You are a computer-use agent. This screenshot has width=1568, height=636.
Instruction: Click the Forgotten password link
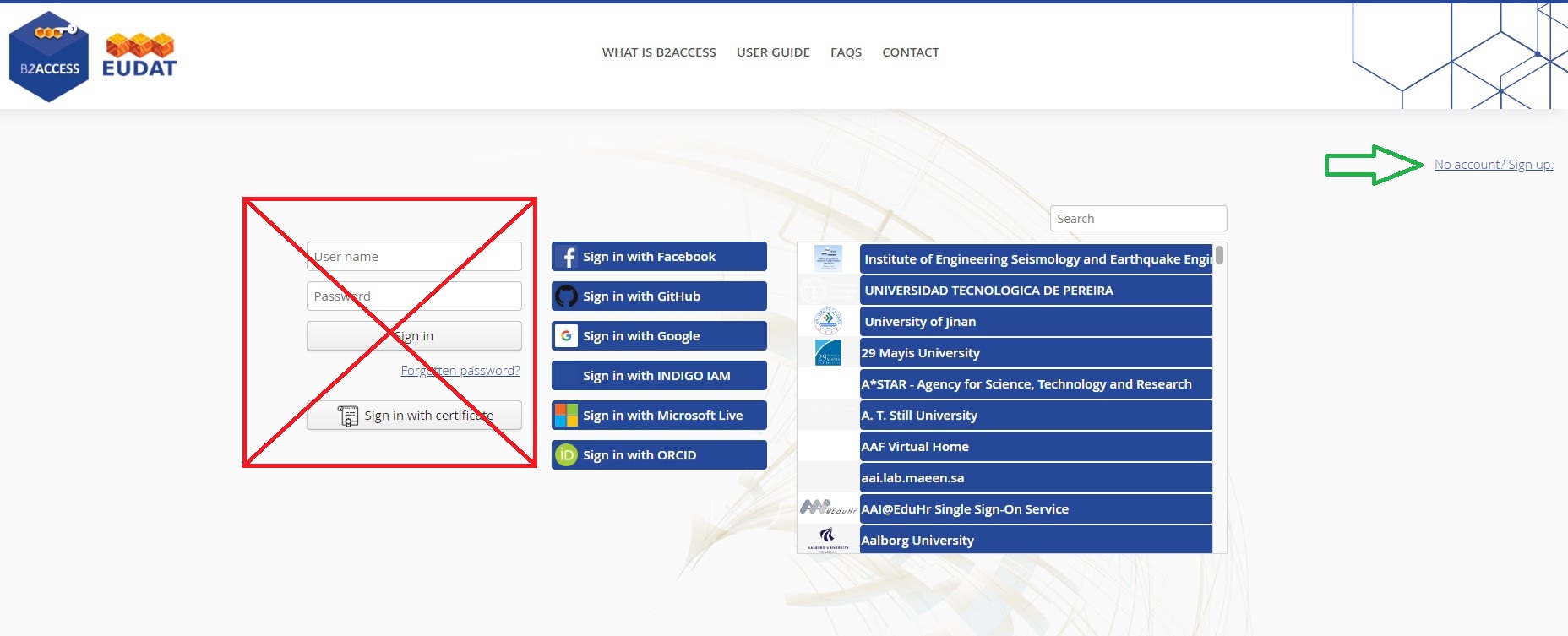coord(460,371)
